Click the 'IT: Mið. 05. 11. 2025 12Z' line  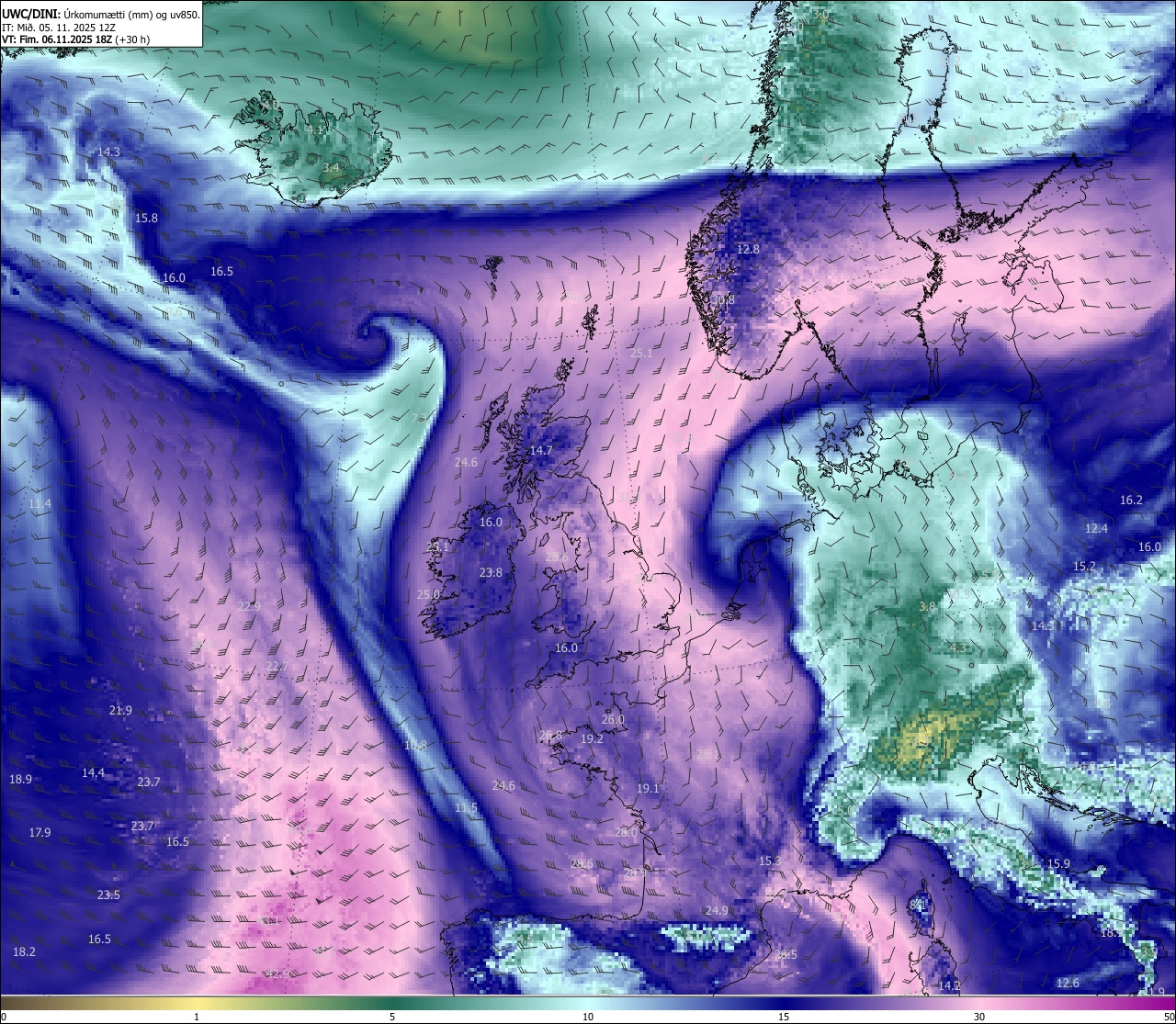58,28
